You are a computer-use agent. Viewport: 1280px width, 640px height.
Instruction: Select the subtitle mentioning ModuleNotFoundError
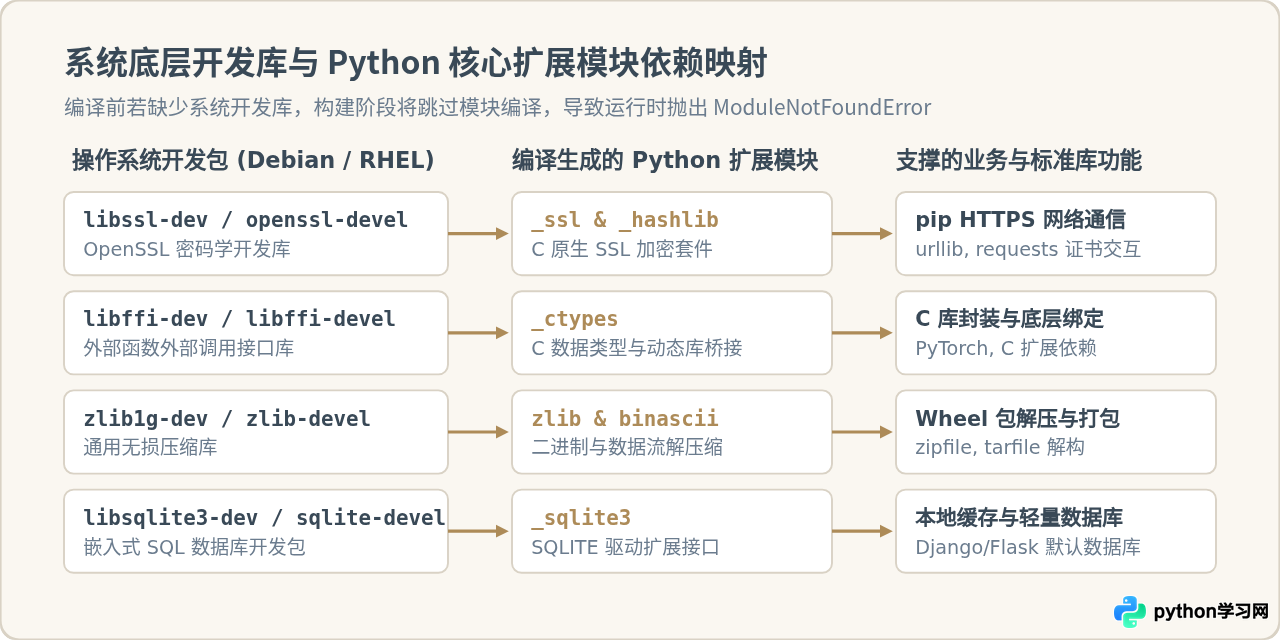tap(497, 108)
